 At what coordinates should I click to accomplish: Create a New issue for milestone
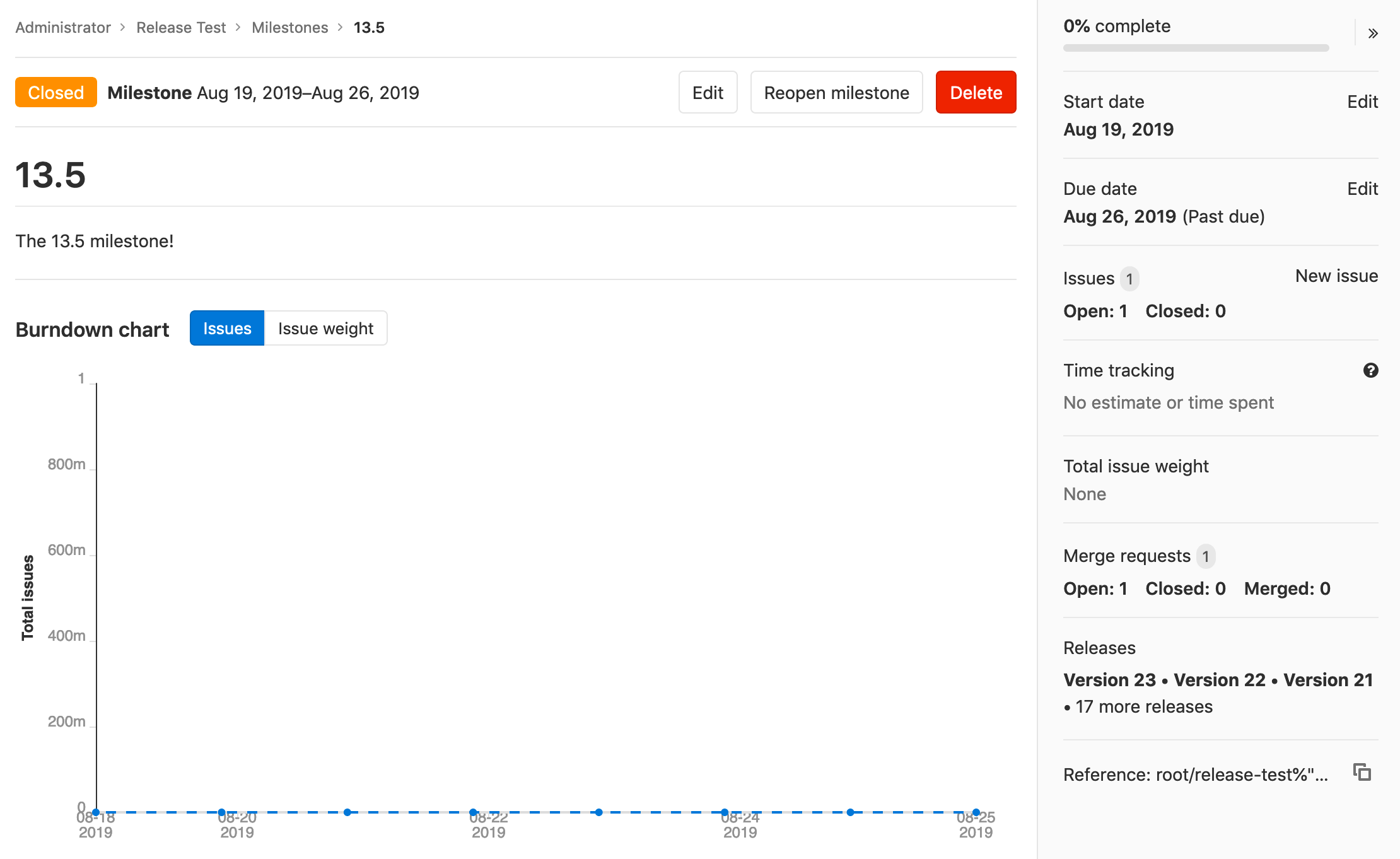click(1336, 276)
